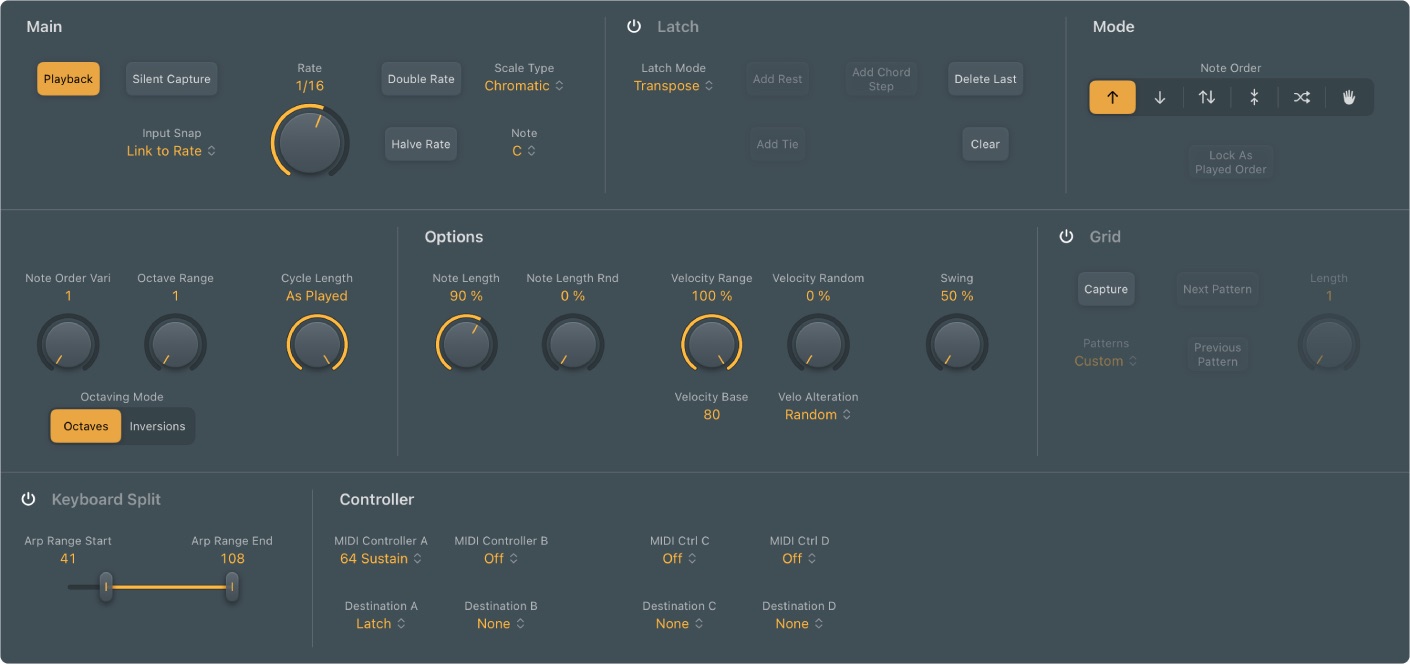Screen dimensions: 1410x666
Task: Switch Octaving Mode to Octaves
Action: (x=86, y=426)
